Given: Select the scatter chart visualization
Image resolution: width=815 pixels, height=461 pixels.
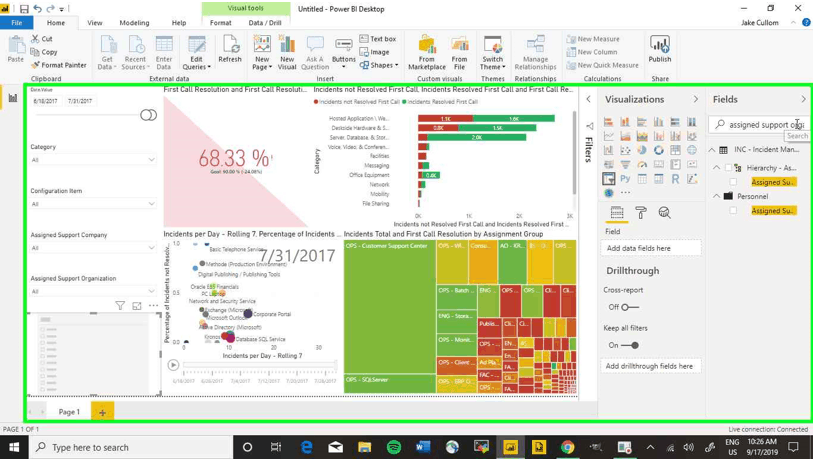Looking at the screenshot, I should click(625, 150).
